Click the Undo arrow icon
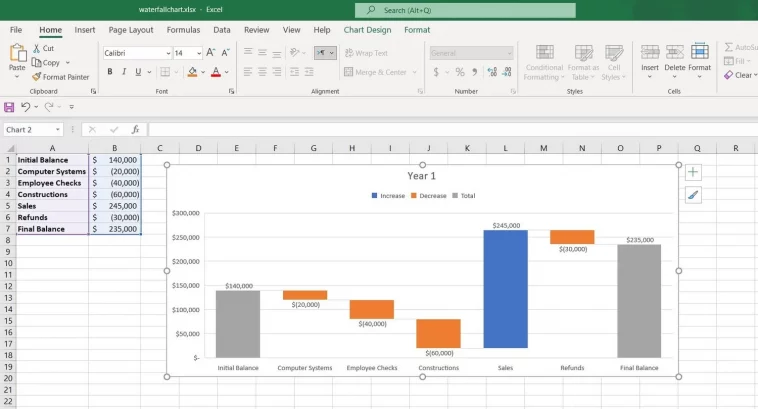Image resolution: width=758 pixels, height=409 pixels. pos(26,106)
